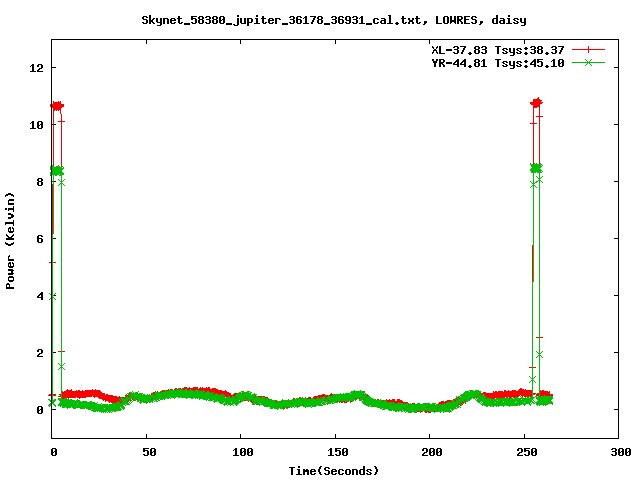Click the red calibration peak near 255 seconds

536,102
